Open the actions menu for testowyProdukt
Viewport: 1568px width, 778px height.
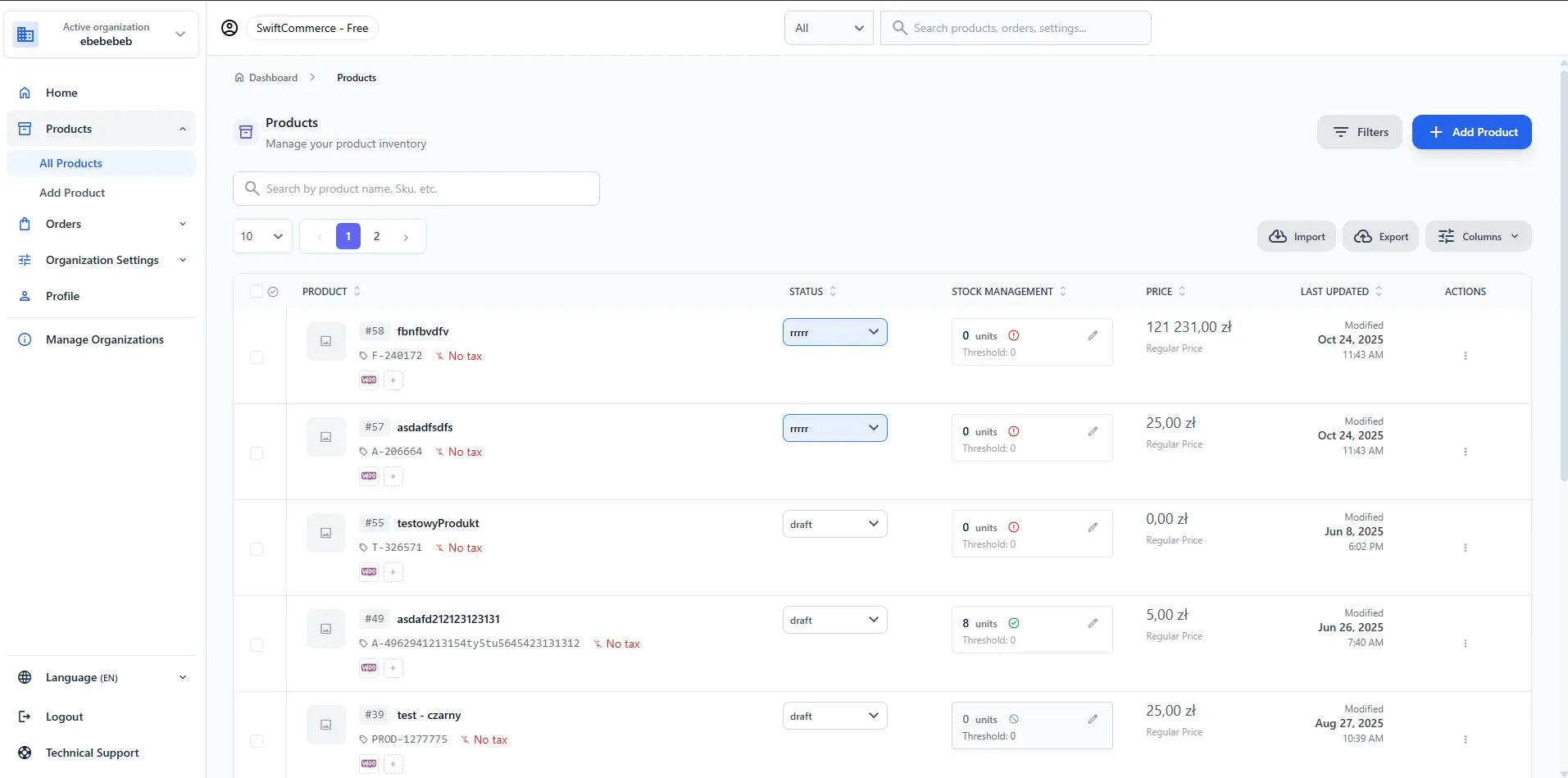(x=1464, y=548)
